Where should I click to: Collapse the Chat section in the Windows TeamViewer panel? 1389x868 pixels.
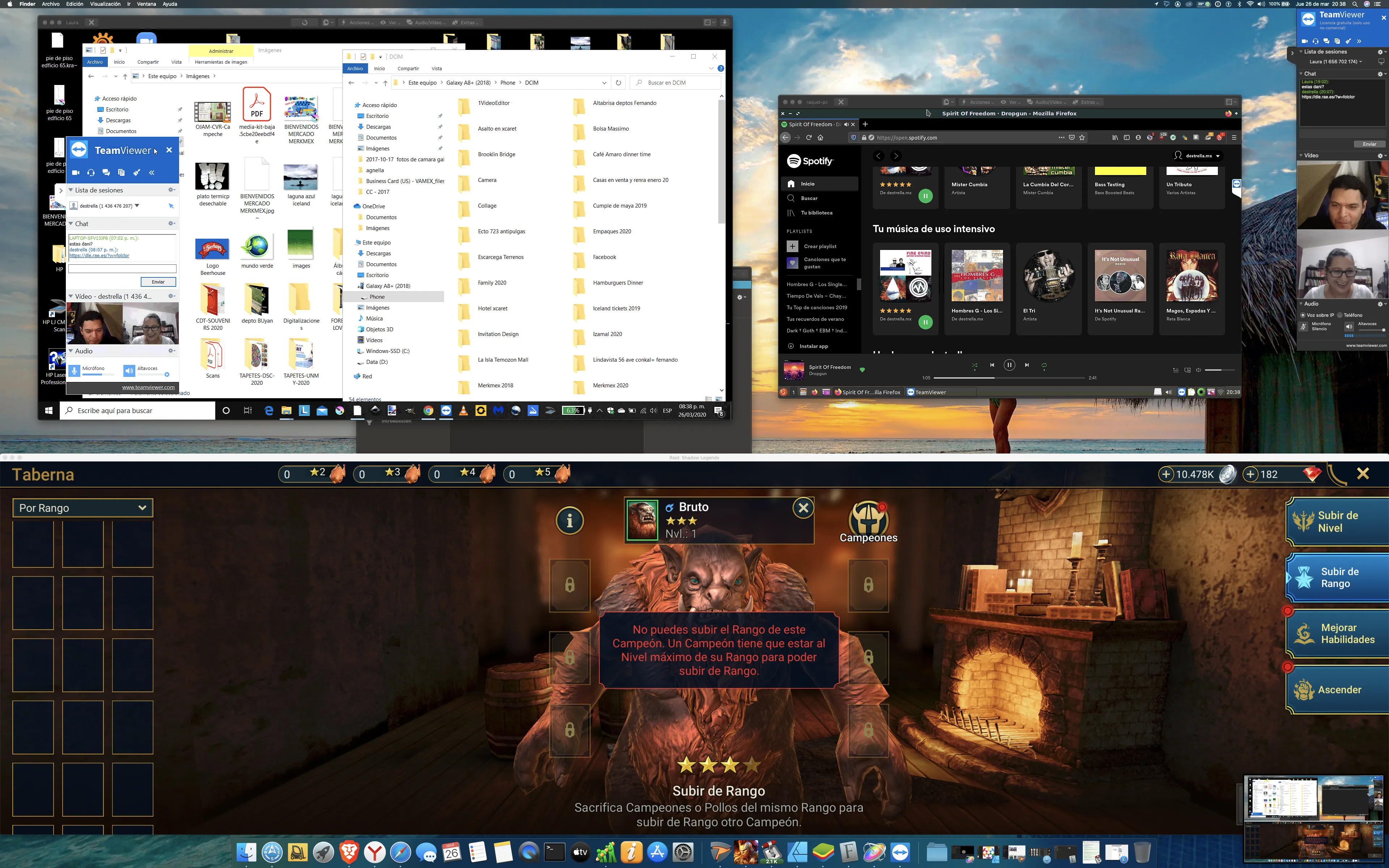click(71, 224)
